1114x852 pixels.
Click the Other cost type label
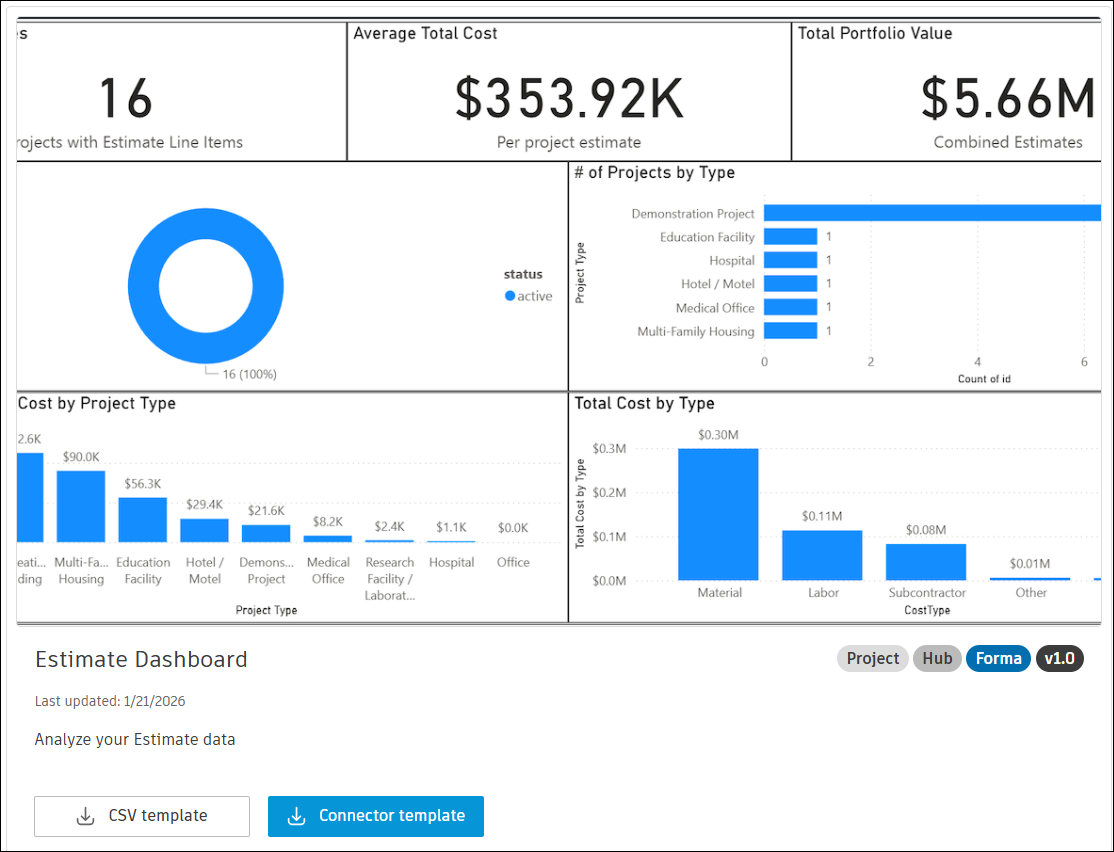click(1031, 593)
